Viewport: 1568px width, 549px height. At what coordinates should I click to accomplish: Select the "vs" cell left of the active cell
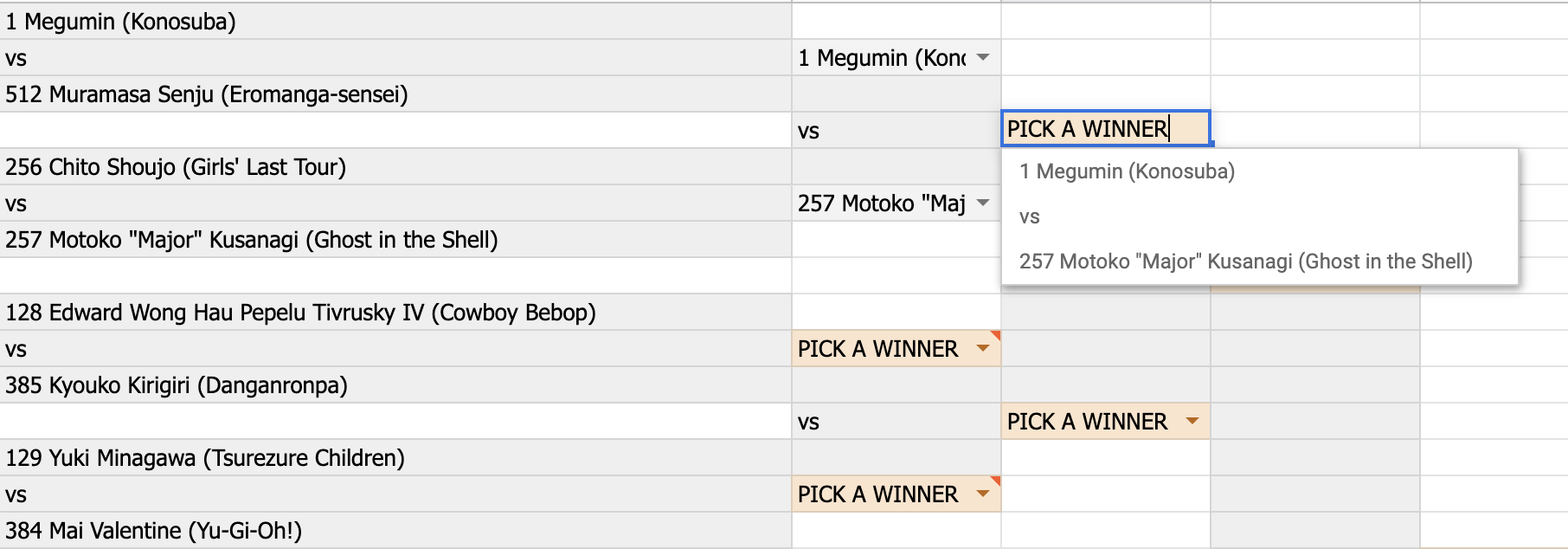click(895, 131)
